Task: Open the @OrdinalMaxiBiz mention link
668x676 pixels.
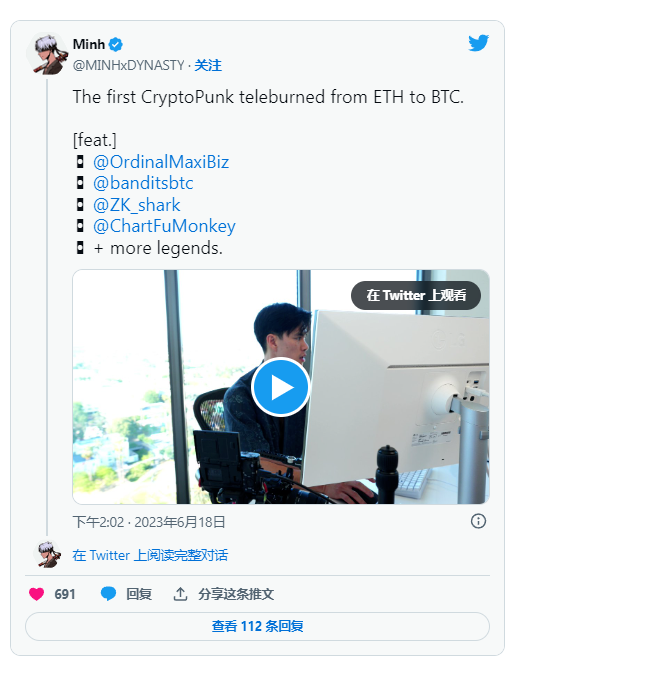Action: coord(161,162)
